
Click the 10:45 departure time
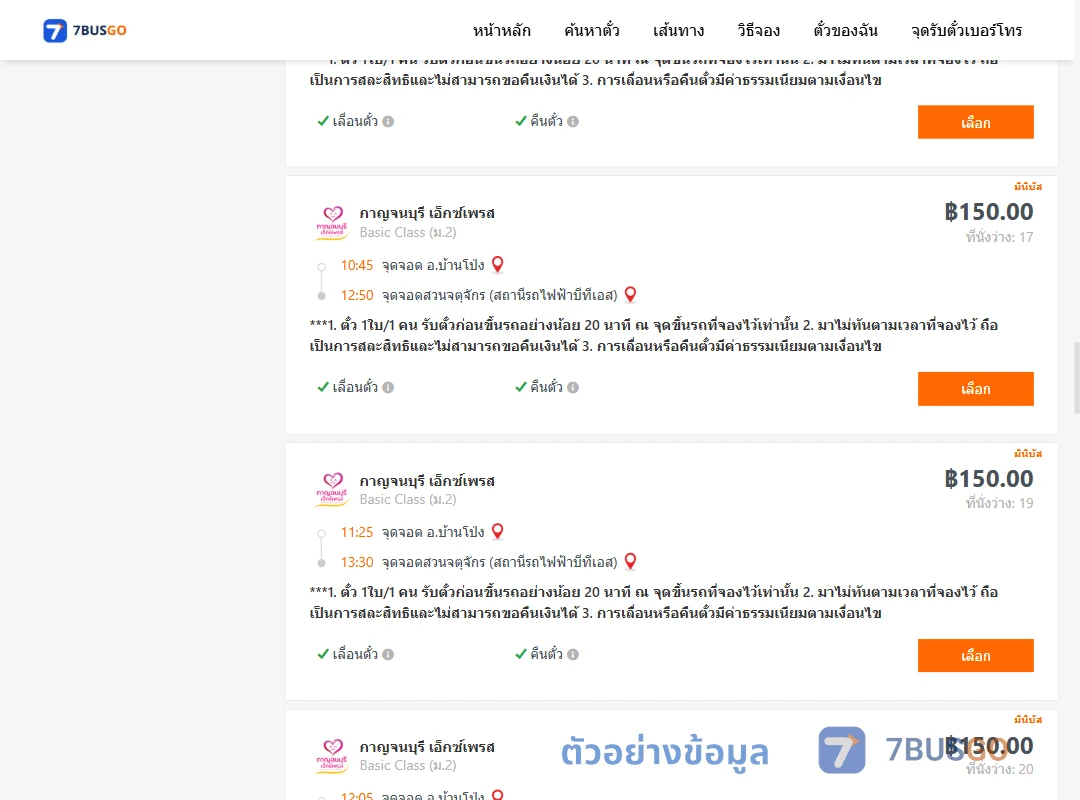357,265
